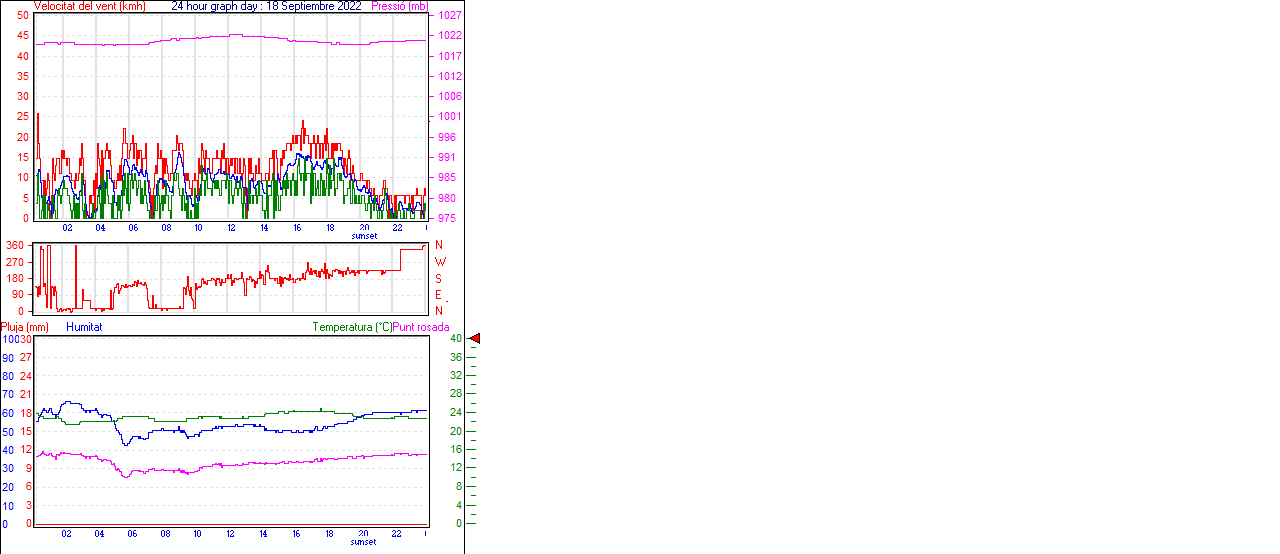Select the W compass label

[438, 262]
